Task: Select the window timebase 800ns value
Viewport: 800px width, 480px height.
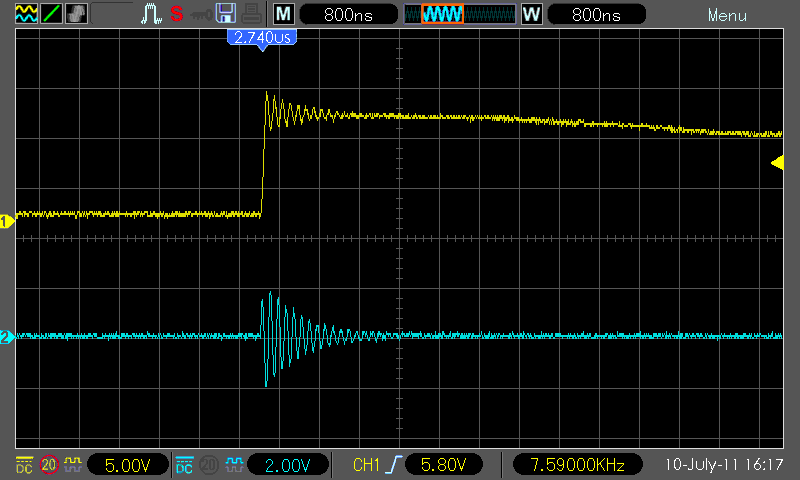Action: pos(596,14)
